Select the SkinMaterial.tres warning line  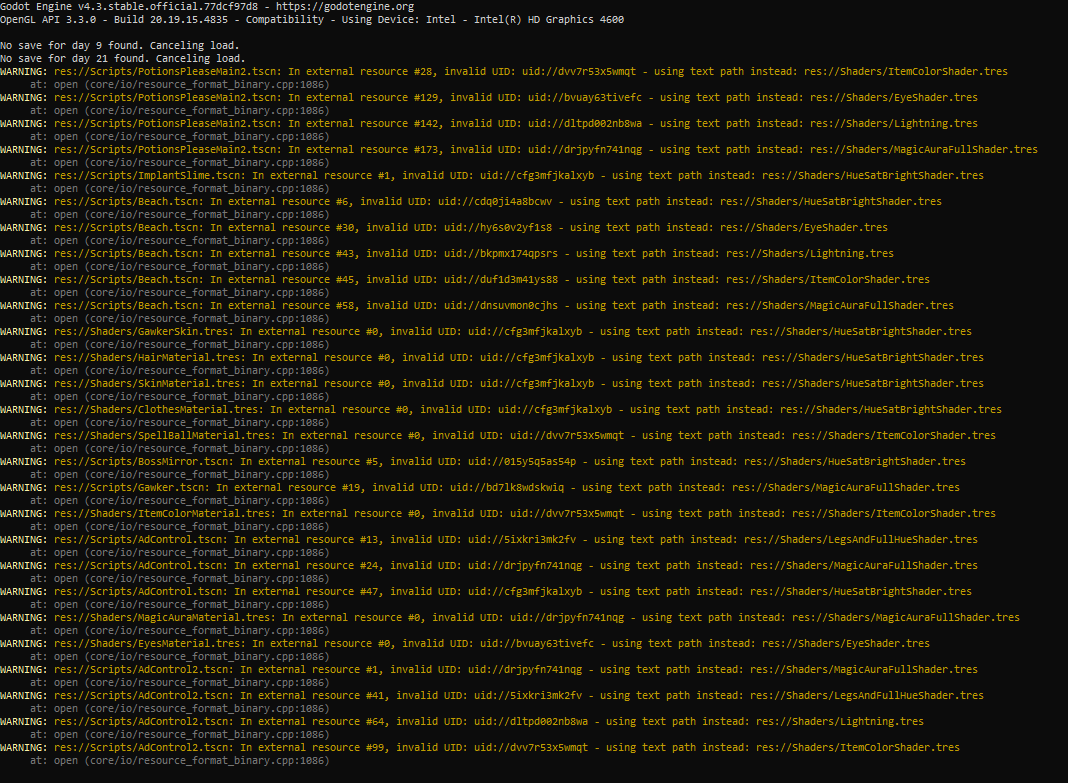(x=492, y=383)
